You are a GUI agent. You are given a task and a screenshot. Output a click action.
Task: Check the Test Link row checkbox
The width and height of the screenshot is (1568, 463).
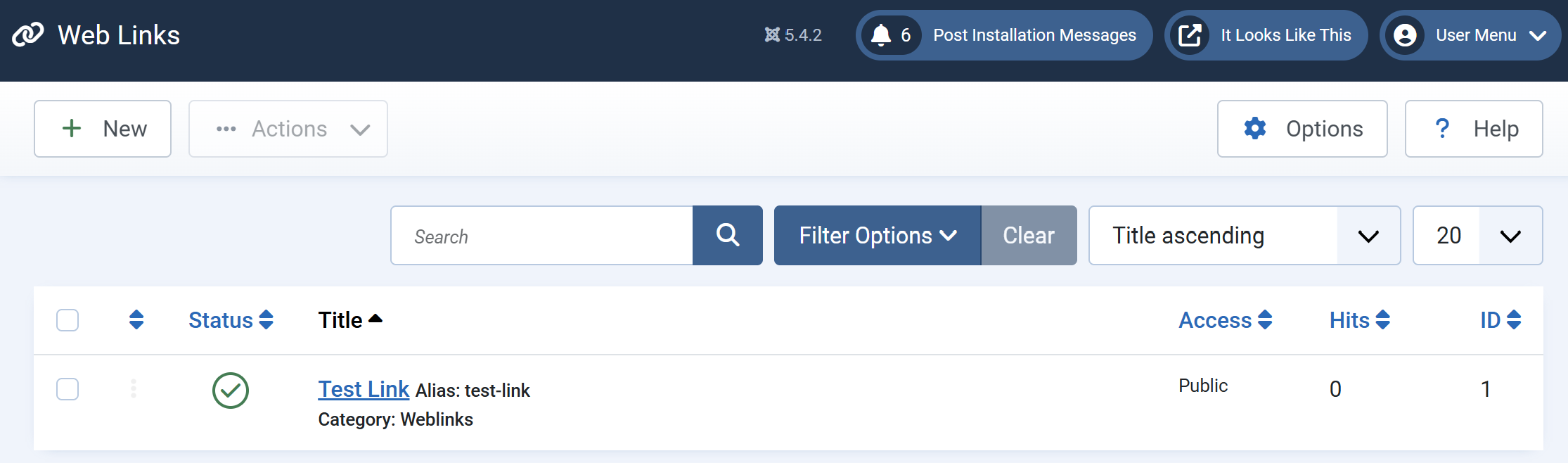(x=68, y=389)
